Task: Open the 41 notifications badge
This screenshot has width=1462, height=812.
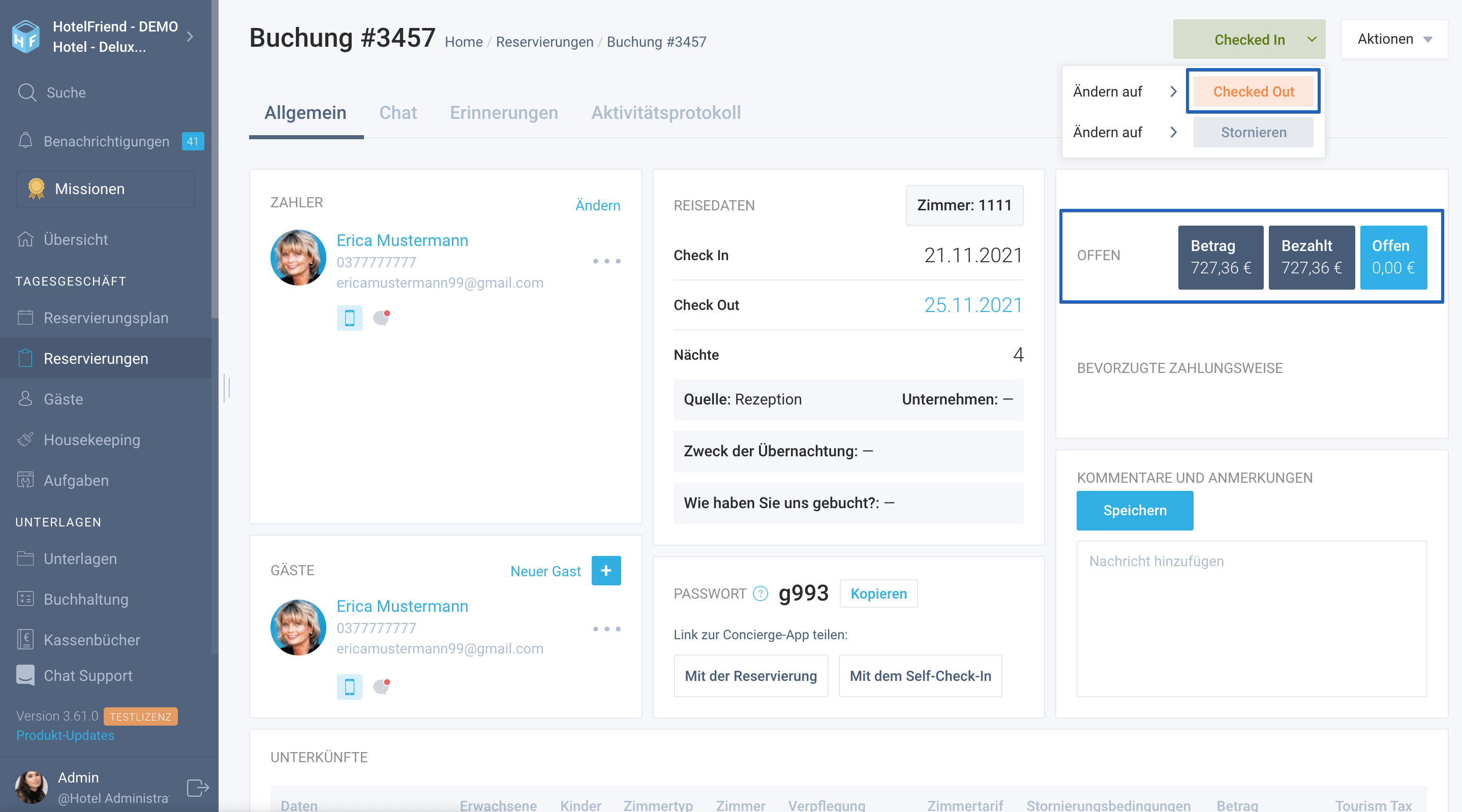Action: 192,141
